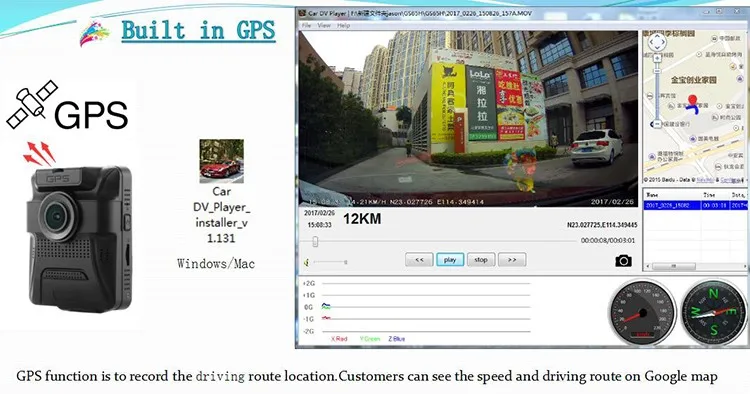Open the View menu
This screenshot has width=750, height=394.
pos(324,25)
